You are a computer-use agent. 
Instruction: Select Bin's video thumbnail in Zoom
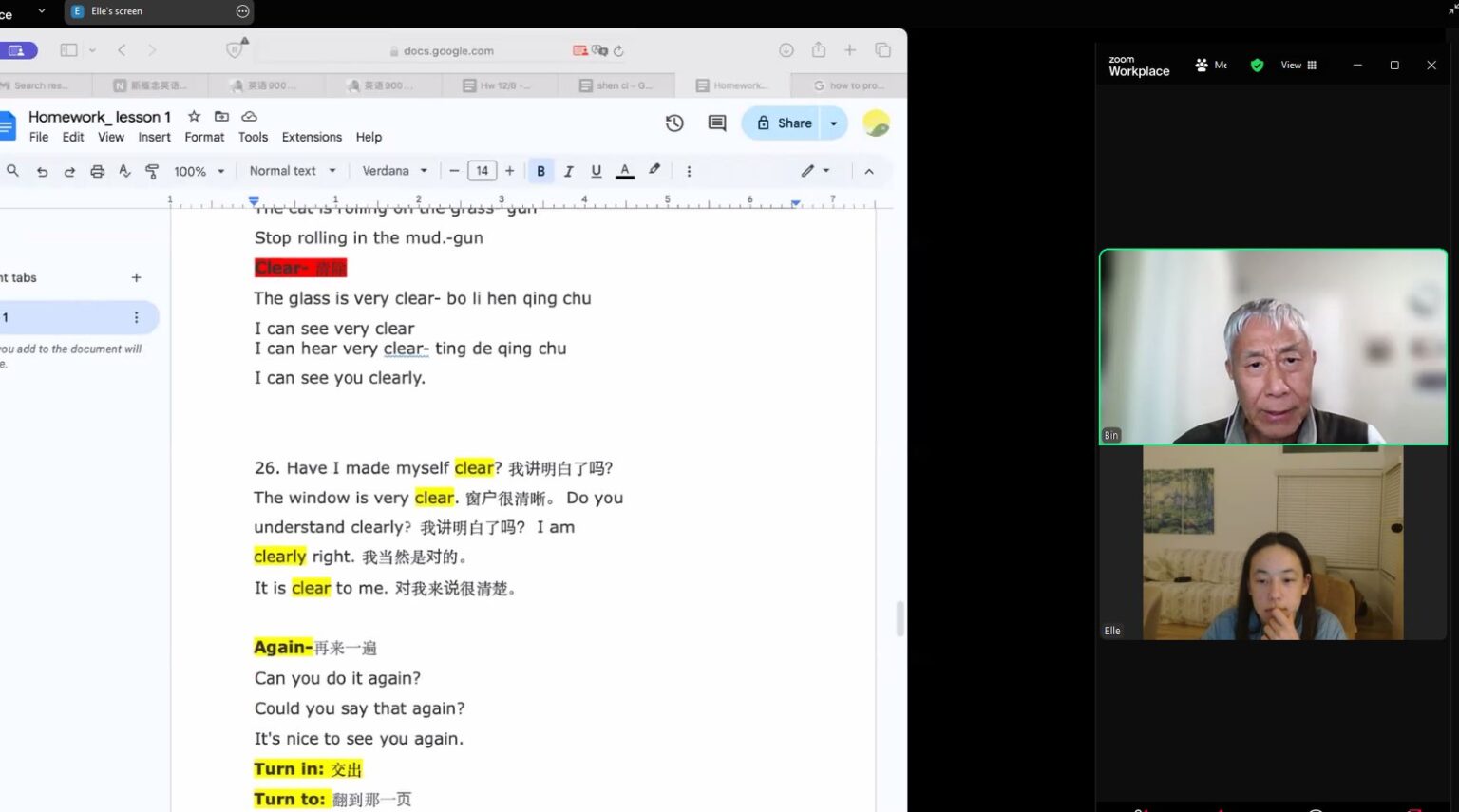1273,347
